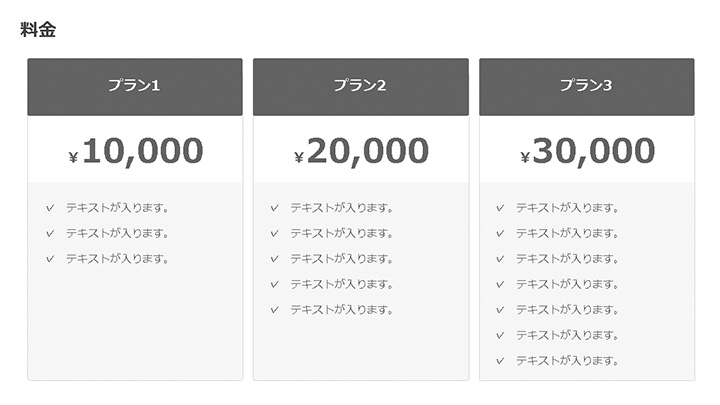
Task: Click the fourth checkmark icon under プラン3
Action: pyautogui.click(x=500, y=285)
